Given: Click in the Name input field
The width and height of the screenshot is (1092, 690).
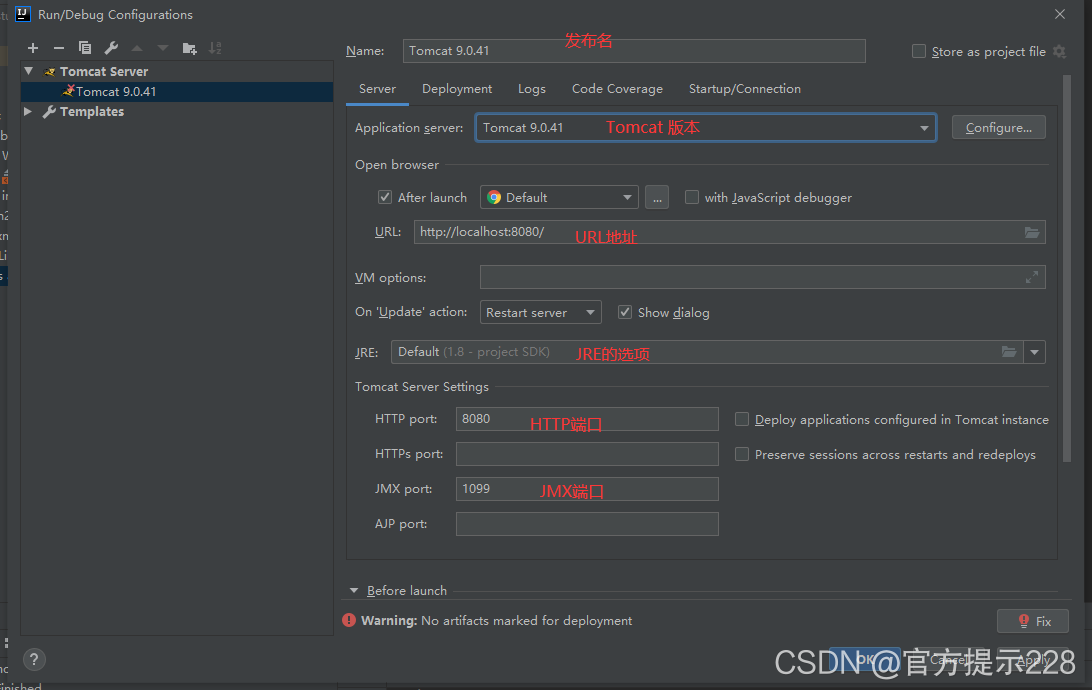Looking at the screenshot, I should (634, 51).
